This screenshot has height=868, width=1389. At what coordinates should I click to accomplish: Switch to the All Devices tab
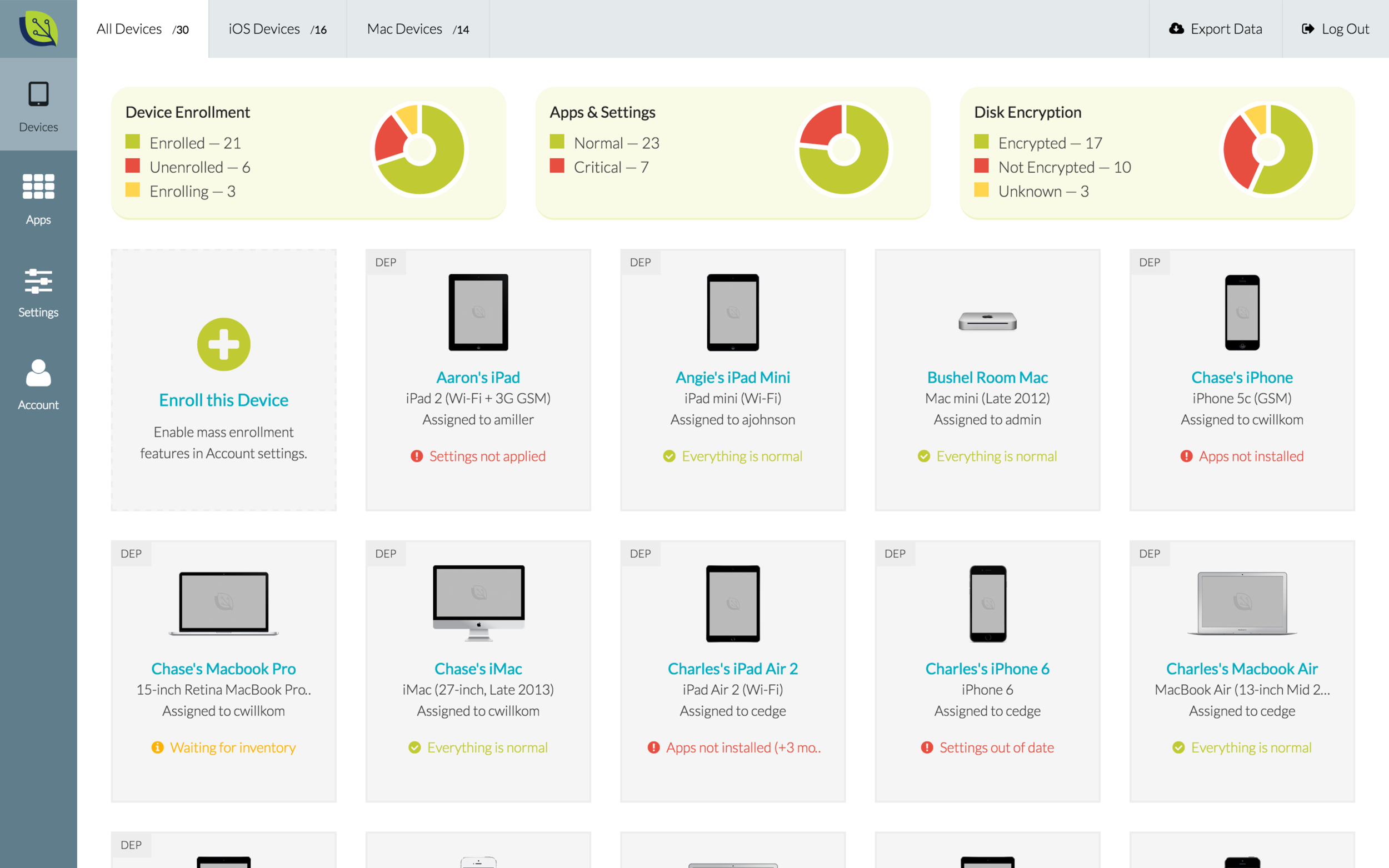point(142,29)
